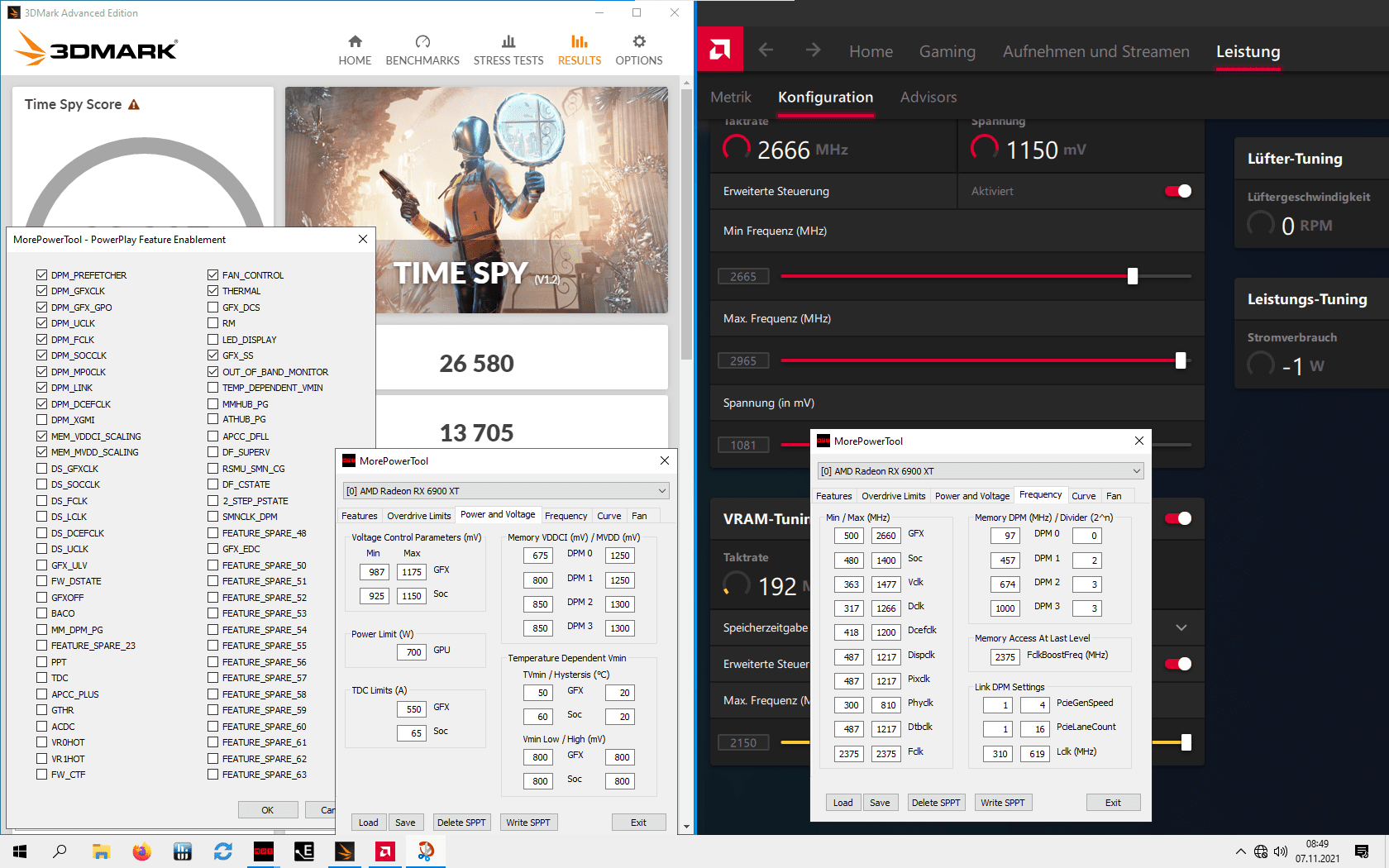Click Load in MorePowerTool Frequency window
The image size is (1389, 868).
843,803
